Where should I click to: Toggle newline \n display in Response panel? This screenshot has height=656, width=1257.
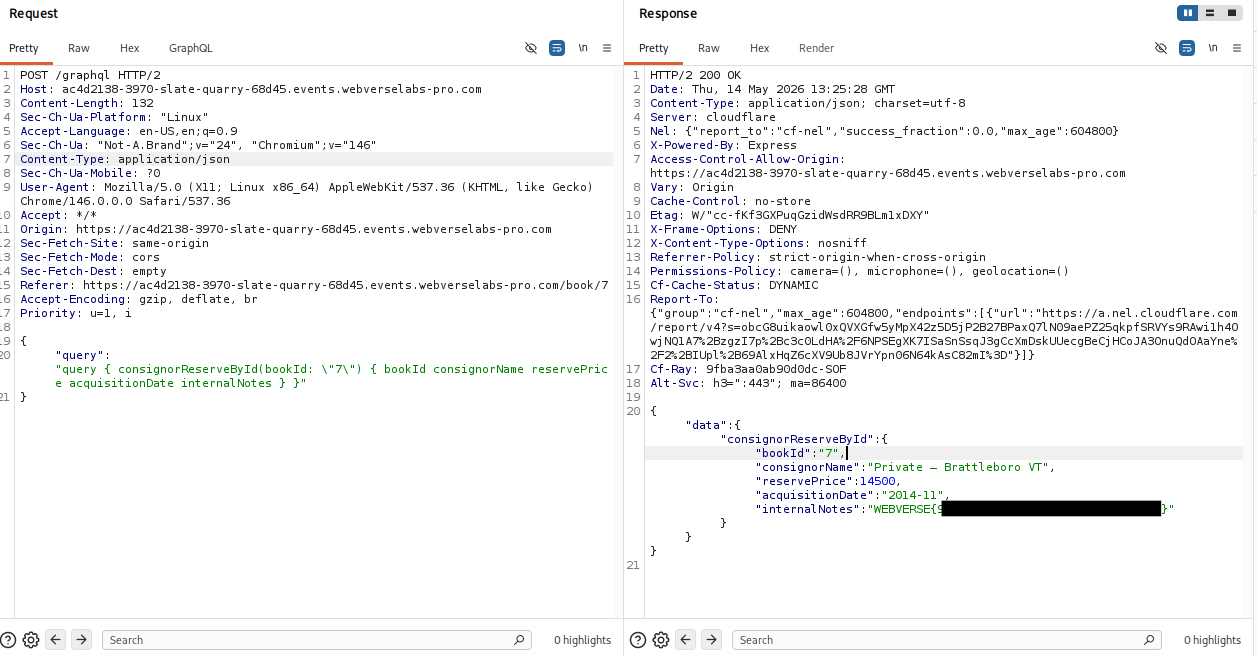coord(1213,48)
